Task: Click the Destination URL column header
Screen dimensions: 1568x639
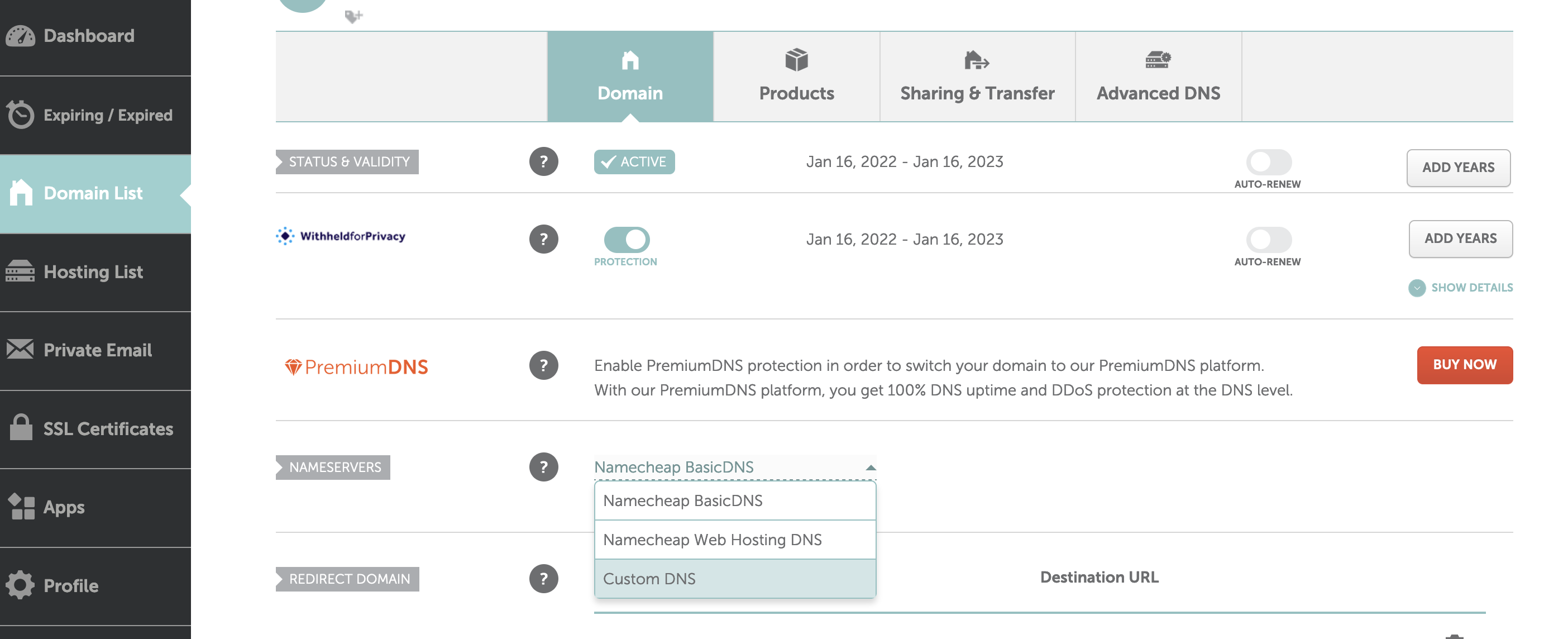Action: (x=1099, y=577)
